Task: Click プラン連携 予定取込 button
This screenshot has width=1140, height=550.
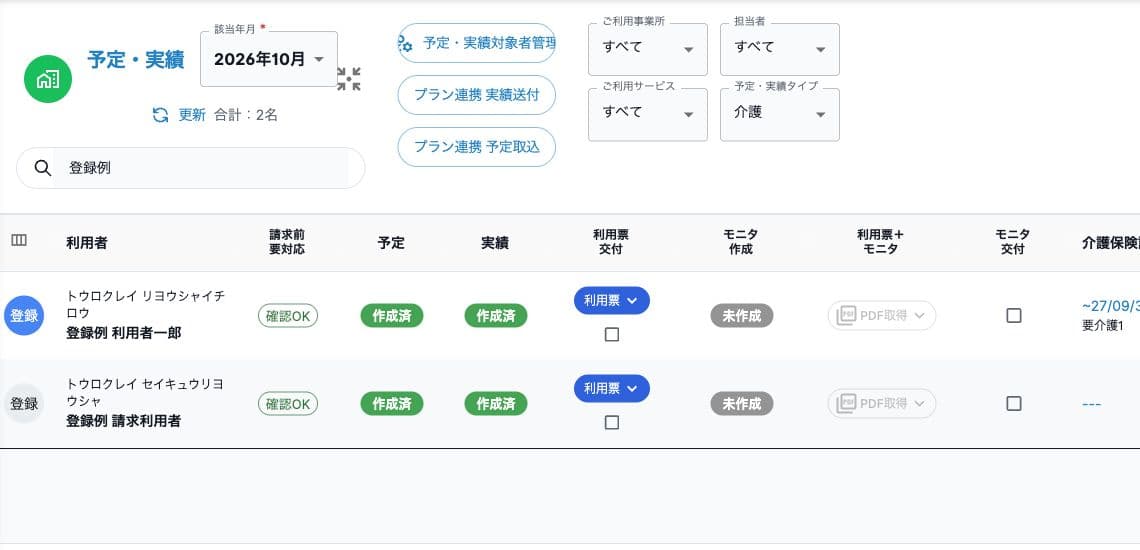Action: (477, 147)
